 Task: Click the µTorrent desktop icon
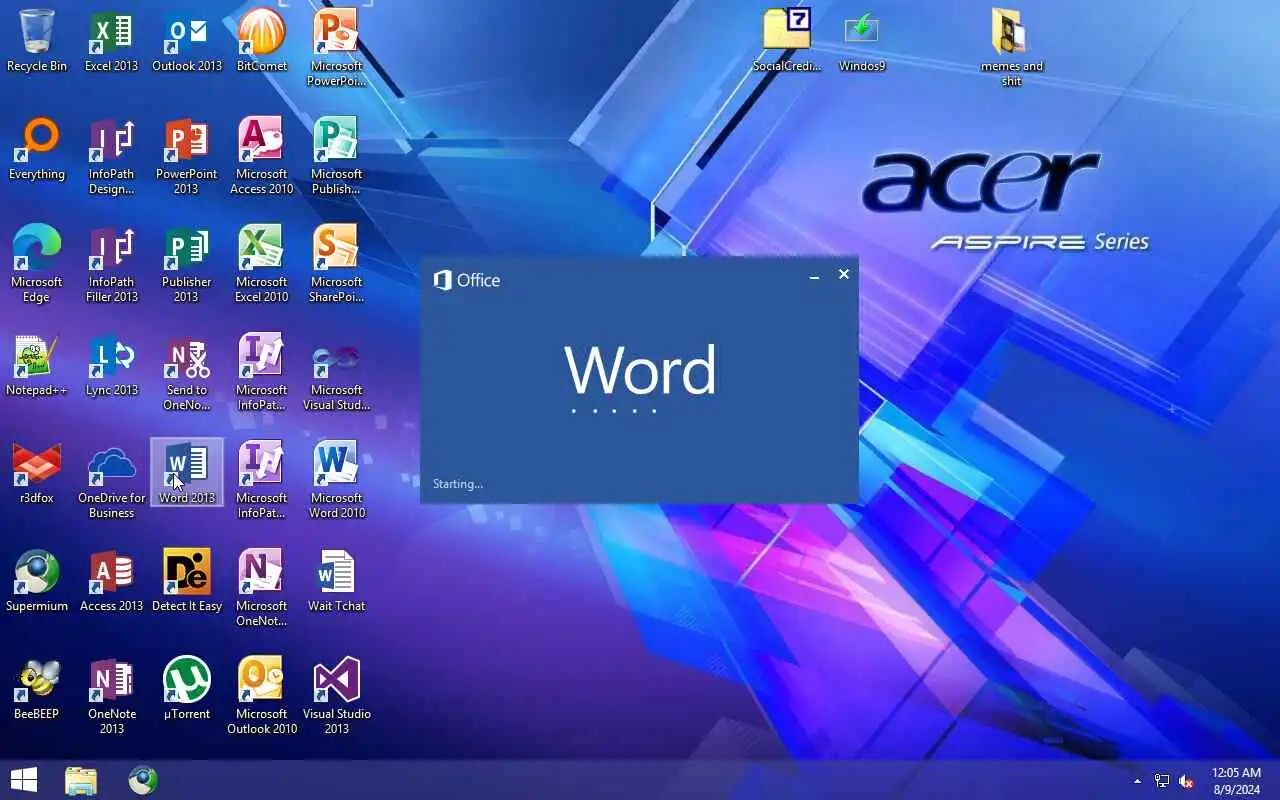(x=187, y=688)
